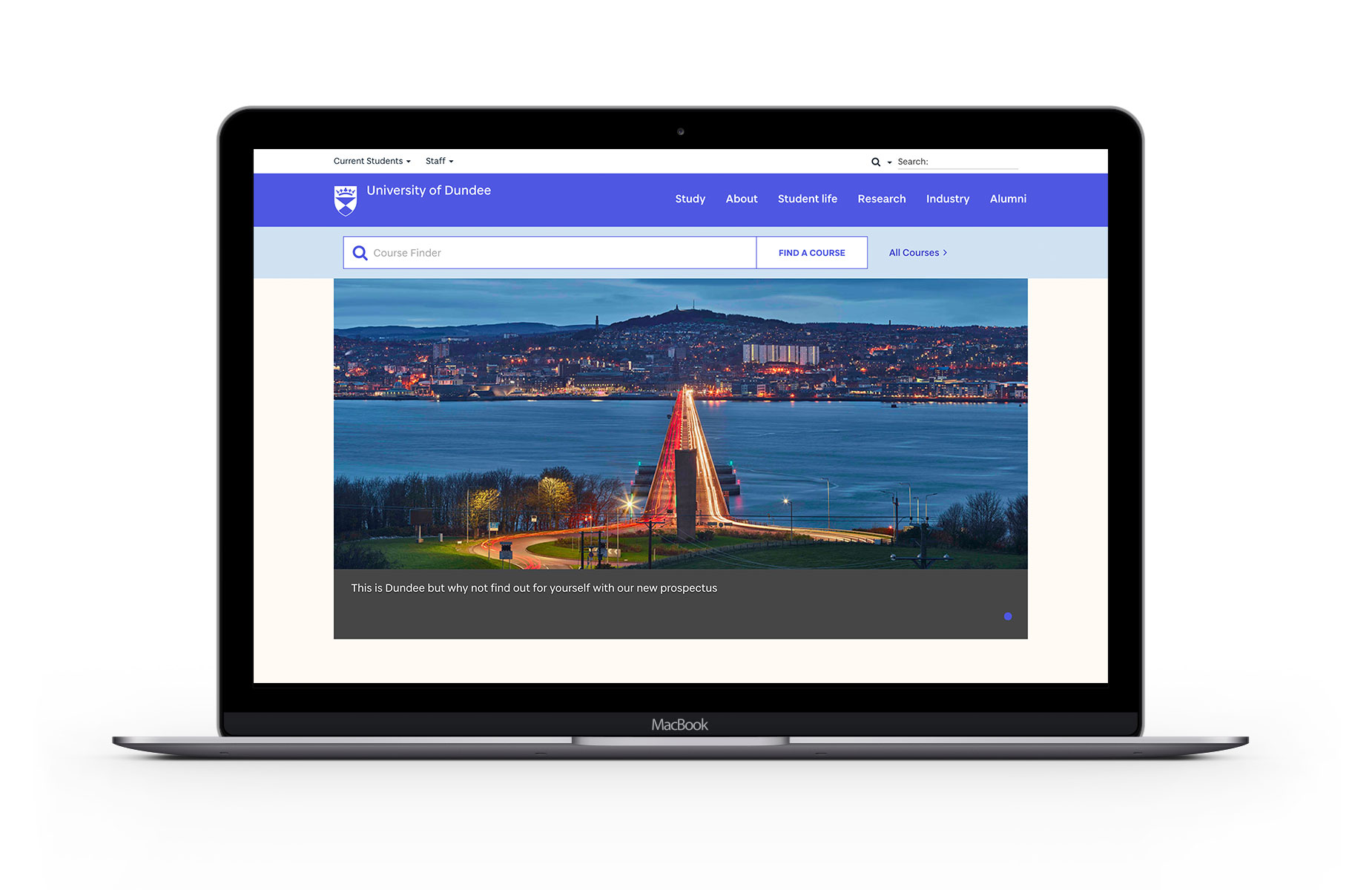Viewport: 1372px width, 890px height.
Task: Open the Staff dropdown
Action: click(x=439, y=161)
